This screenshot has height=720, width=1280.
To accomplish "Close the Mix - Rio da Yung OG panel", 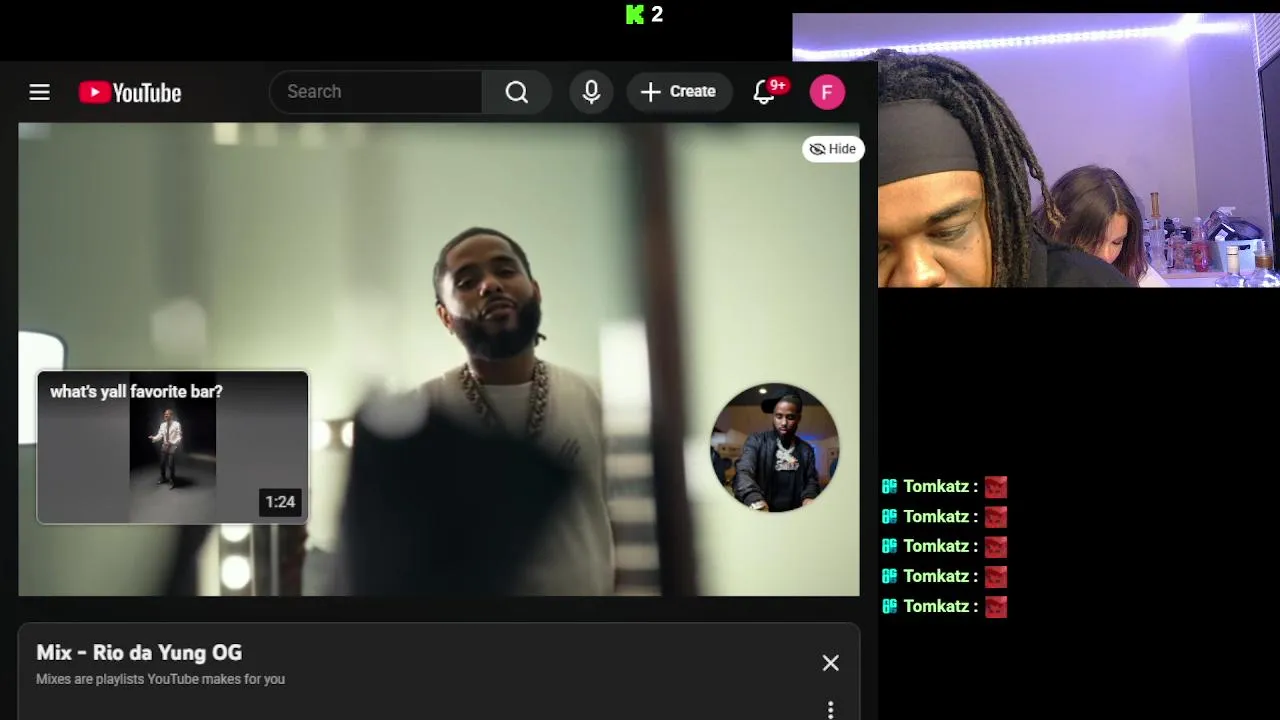I will click(831, 663).
